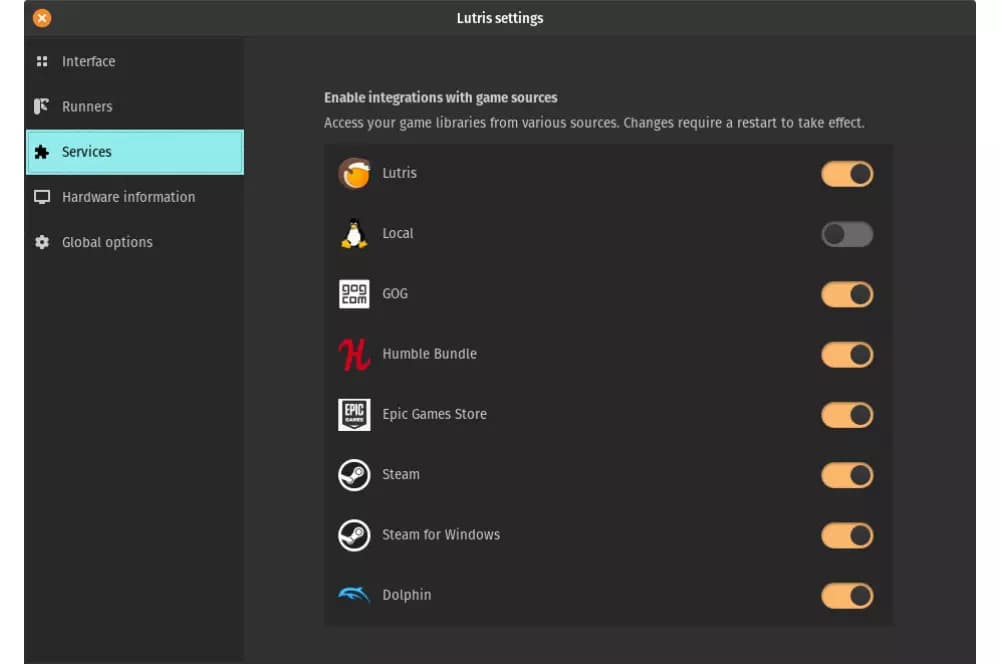Viewport: 1000px width, 664px height.
Task: Click the Steam for Windows icon
Action: pos(354,535)
